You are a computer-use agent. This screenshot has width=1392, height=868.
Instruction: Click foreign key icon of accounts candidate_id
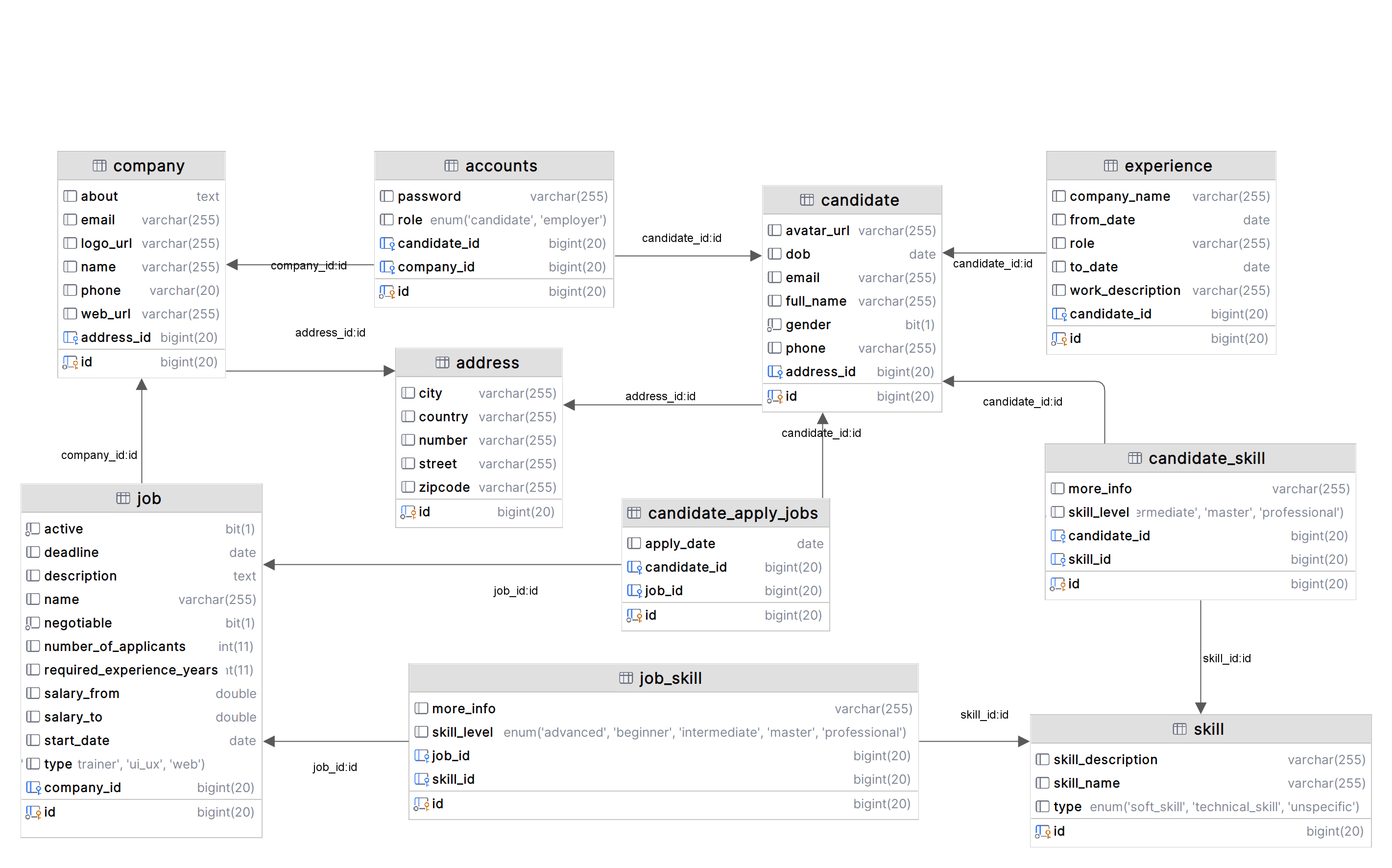[x=387, y=243]
